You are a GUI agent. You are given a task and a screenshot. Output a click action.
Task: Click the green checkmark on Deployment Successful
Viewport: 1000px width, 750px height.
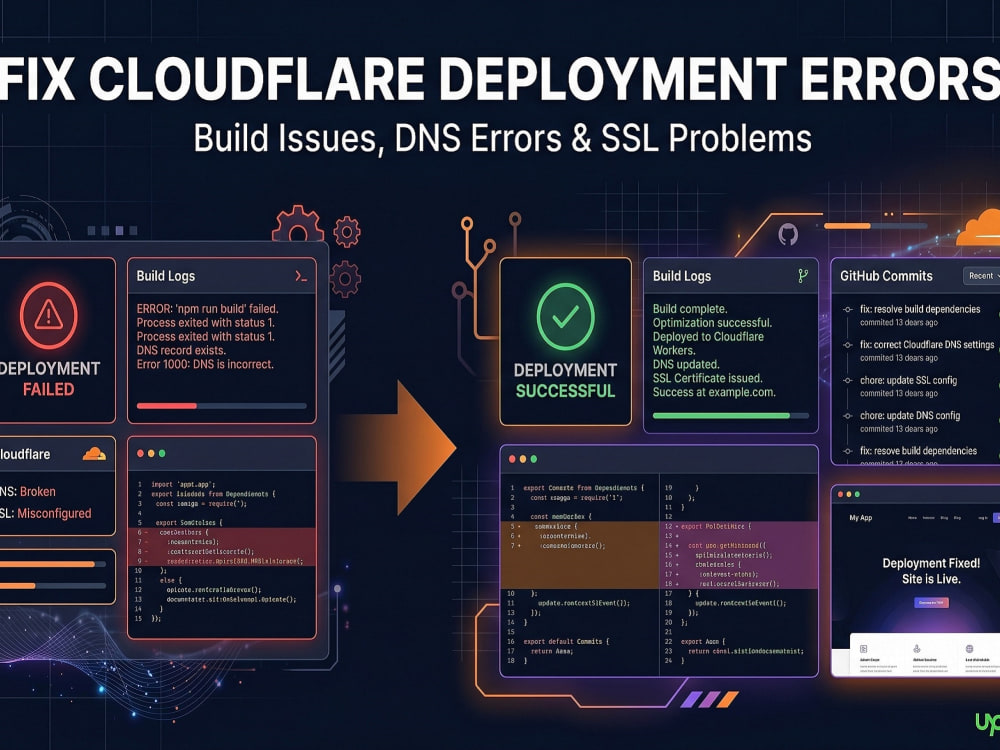[565, 316]
